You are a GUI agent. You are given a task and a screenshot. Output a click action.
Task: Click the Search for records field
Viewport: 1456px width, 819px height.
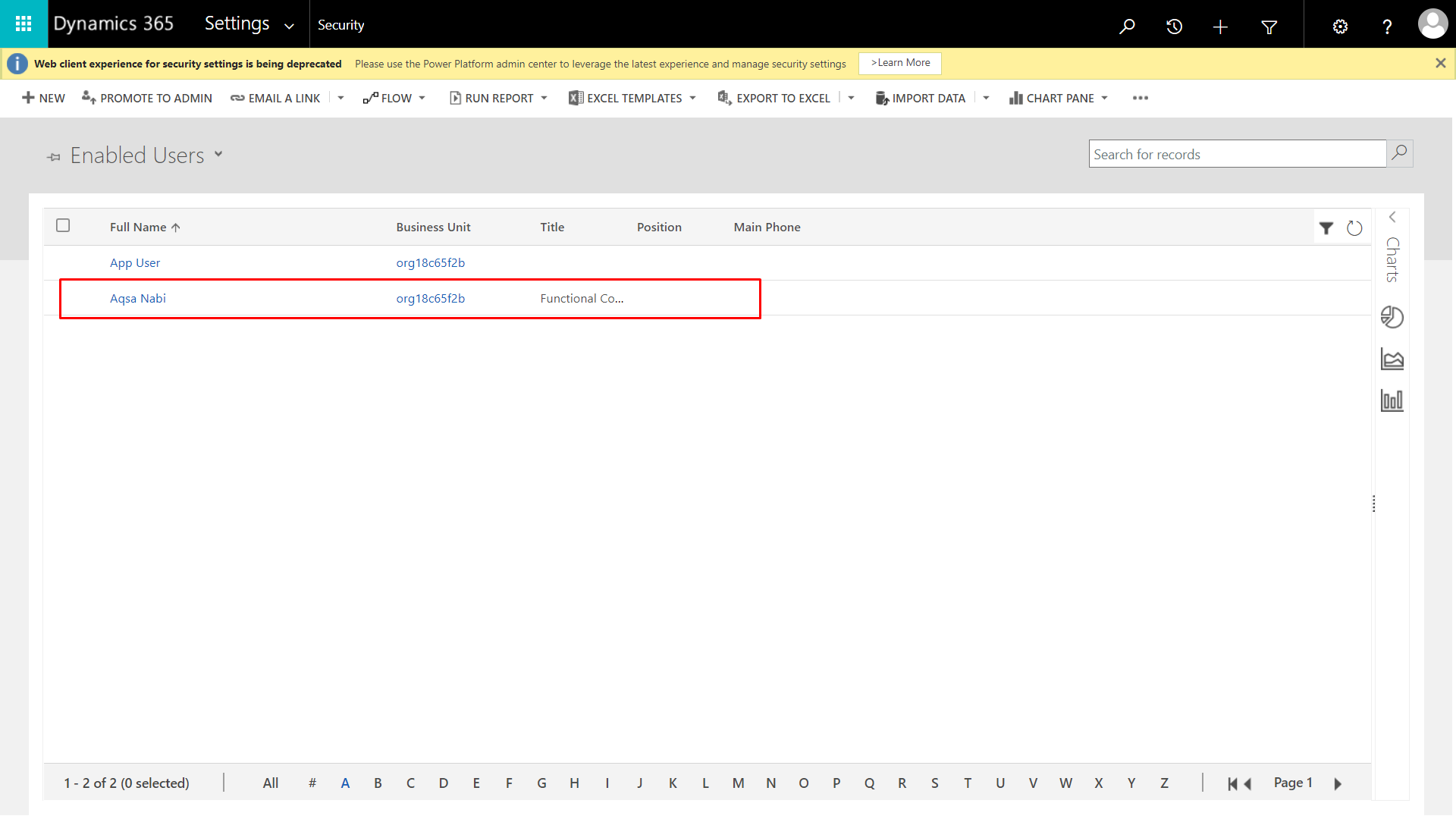(1236, 154)
